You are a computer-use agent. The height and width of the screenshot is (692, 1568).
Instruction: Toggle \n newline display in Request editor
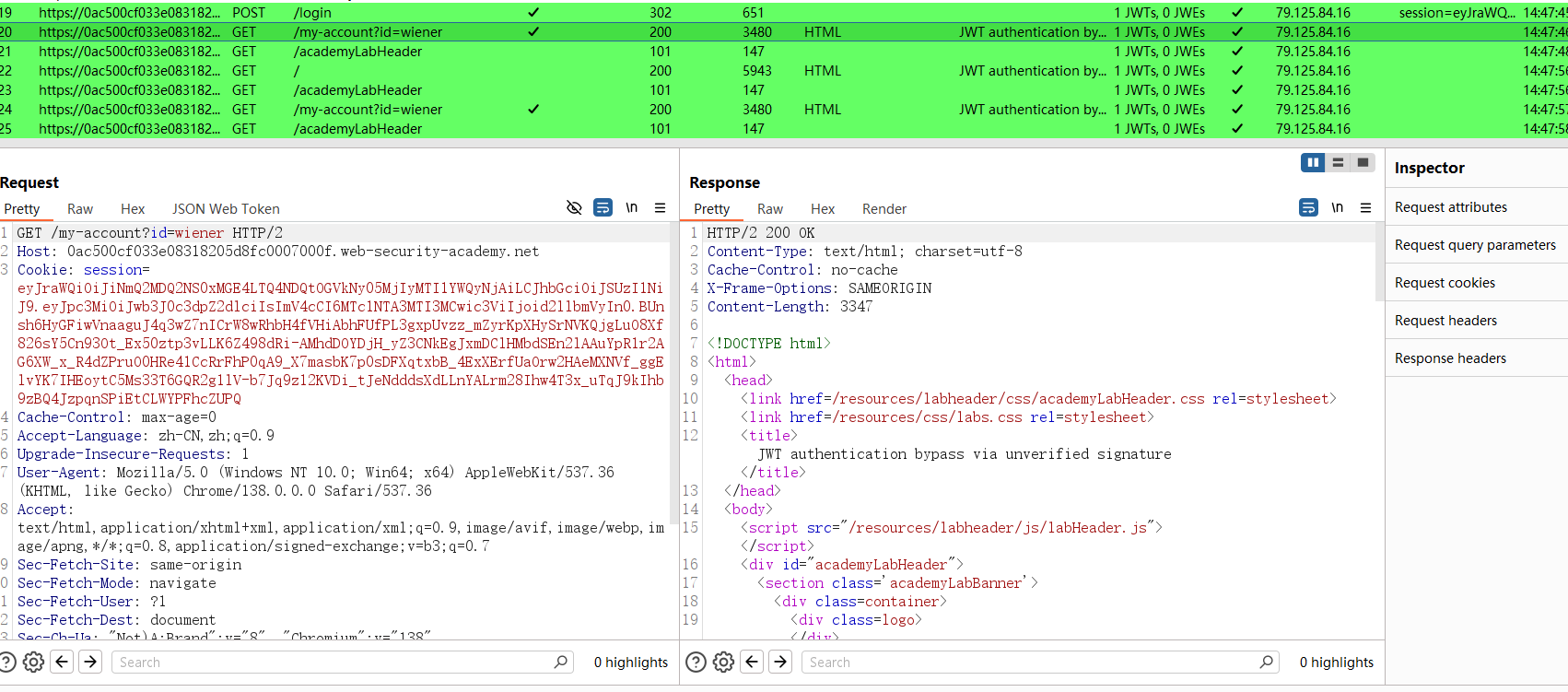click(x=632, y=208)
